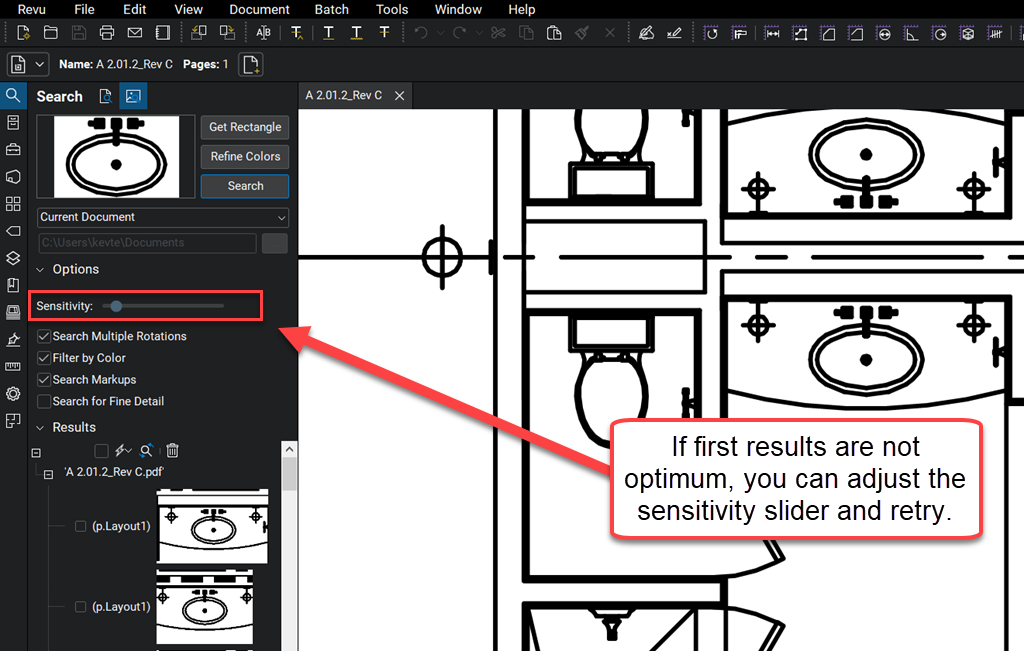
Task: Open the Current Document search scope dropdown
Action: [x=162, y=217]
